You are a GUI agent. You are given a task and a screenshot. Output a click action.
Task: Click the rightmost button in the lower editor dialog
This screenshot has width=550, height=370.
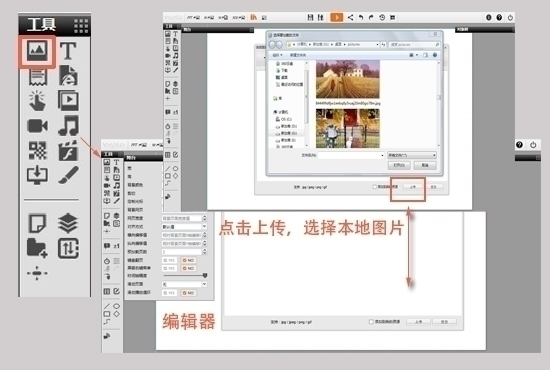pyautogui.click(x=444, y=322)
